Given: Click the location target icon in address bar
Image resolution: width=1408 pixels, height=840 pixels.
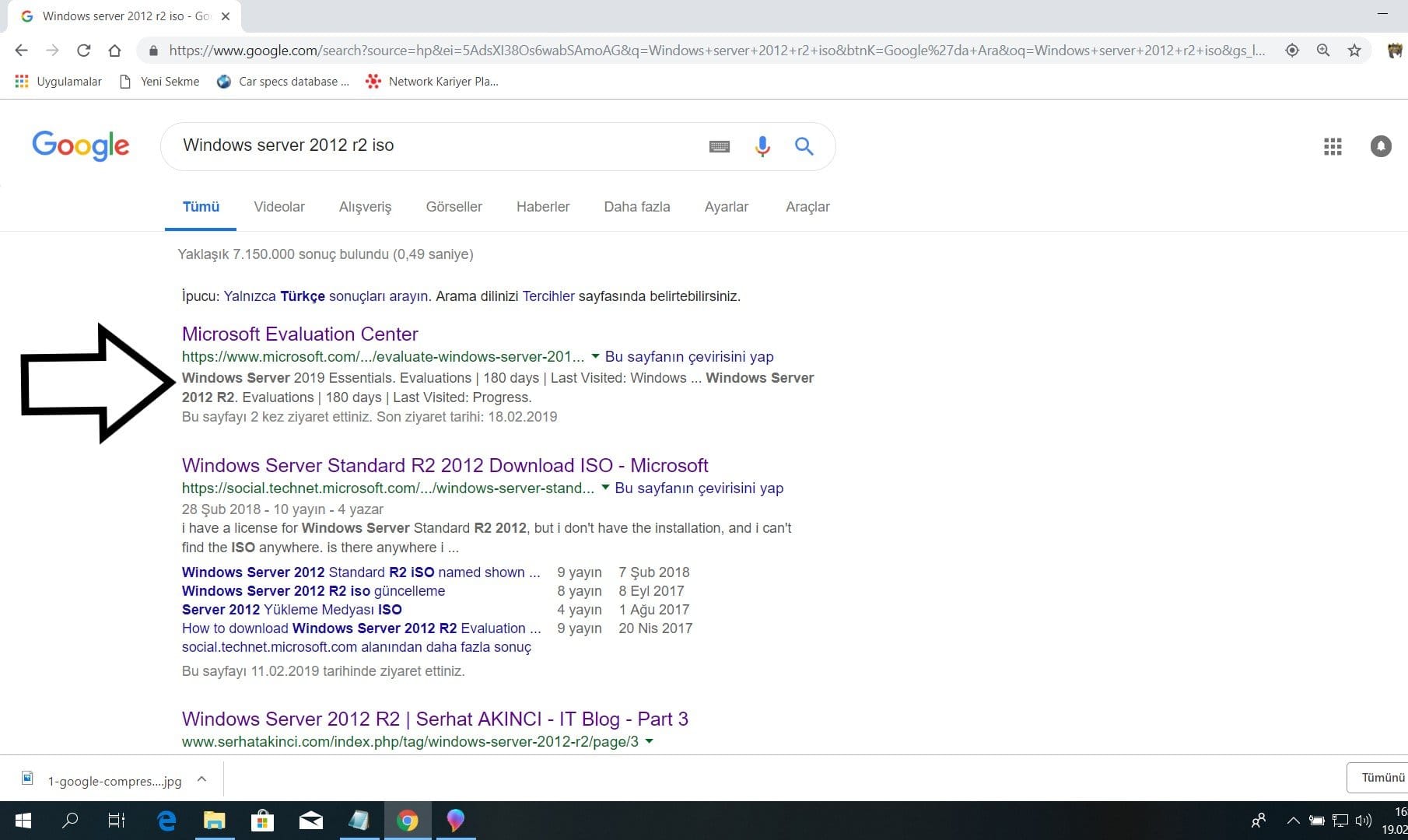Looking at the screenshot, I should pos(1292,51).
